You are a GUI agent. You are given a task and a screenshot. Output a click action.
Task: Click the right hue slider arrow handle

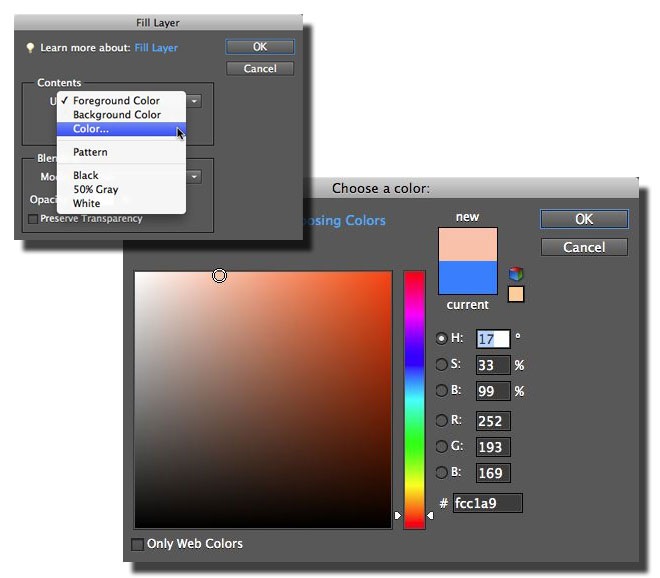(430, 515)
